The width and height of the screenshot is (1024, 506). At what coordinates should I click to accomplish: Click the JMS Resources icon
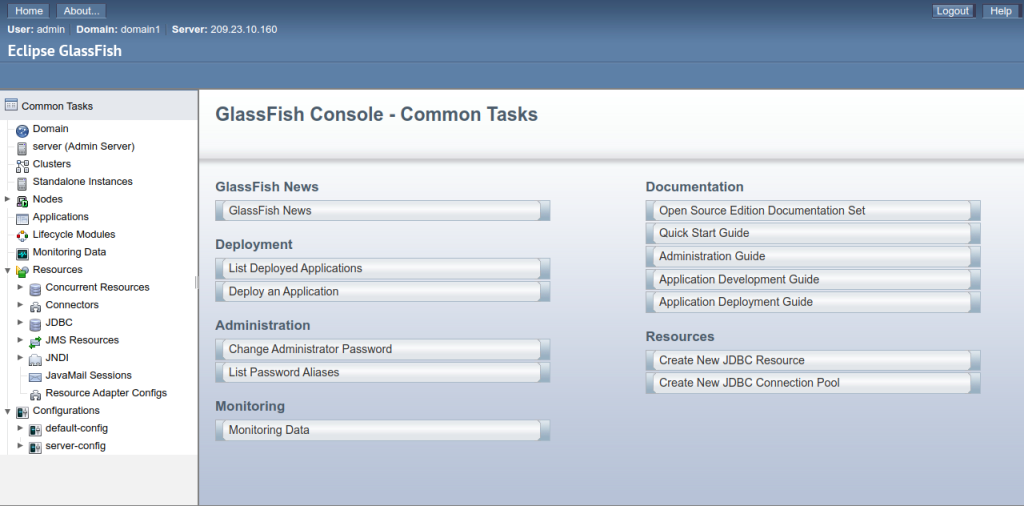pos(35,341)
